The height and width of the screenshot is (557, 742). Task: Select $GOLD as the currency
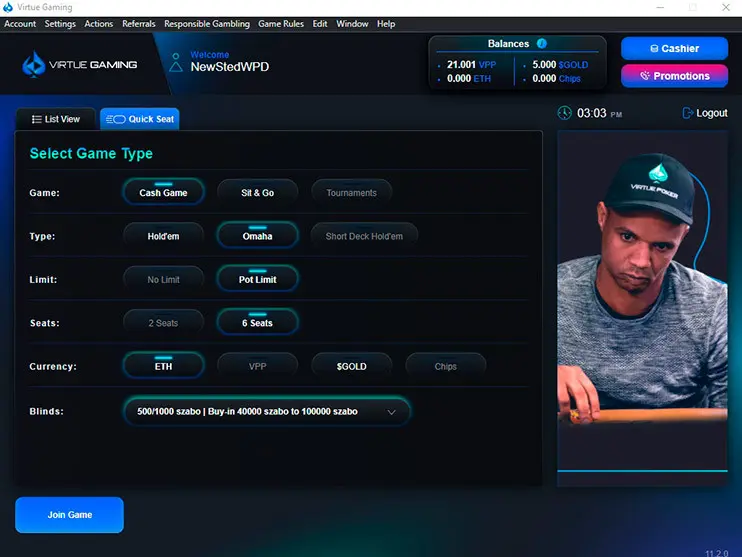coord(351,367)
